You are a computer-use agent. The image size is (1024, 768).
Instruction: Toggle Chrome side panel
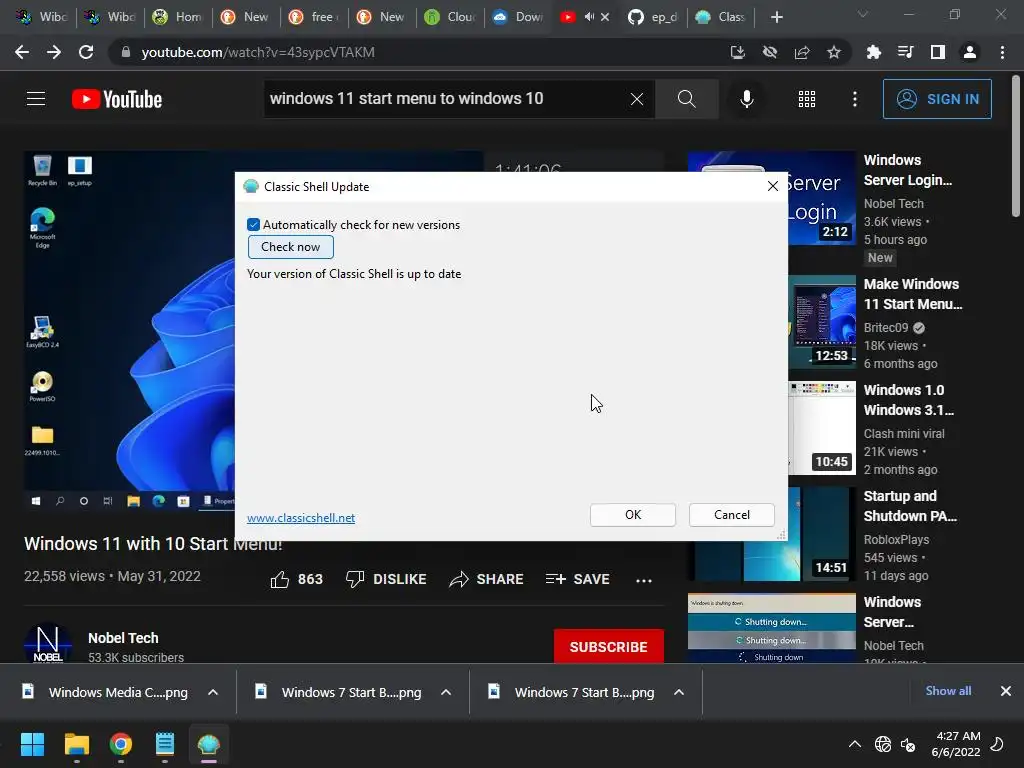pyautogui.click(x=938, y=52)
